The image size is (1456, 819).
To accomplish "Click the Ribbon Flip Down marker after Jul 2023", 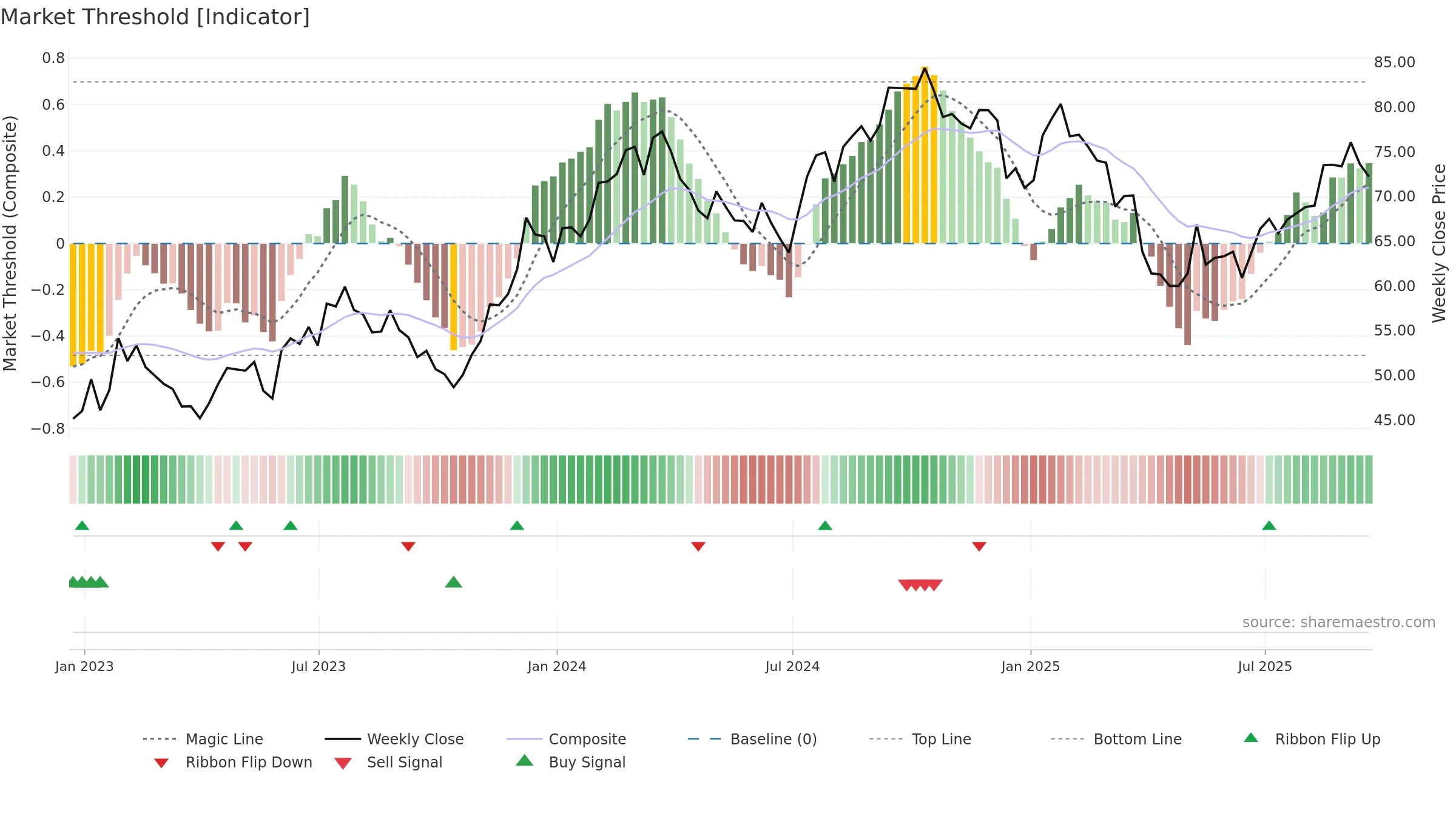I will [x=408, y=547].
